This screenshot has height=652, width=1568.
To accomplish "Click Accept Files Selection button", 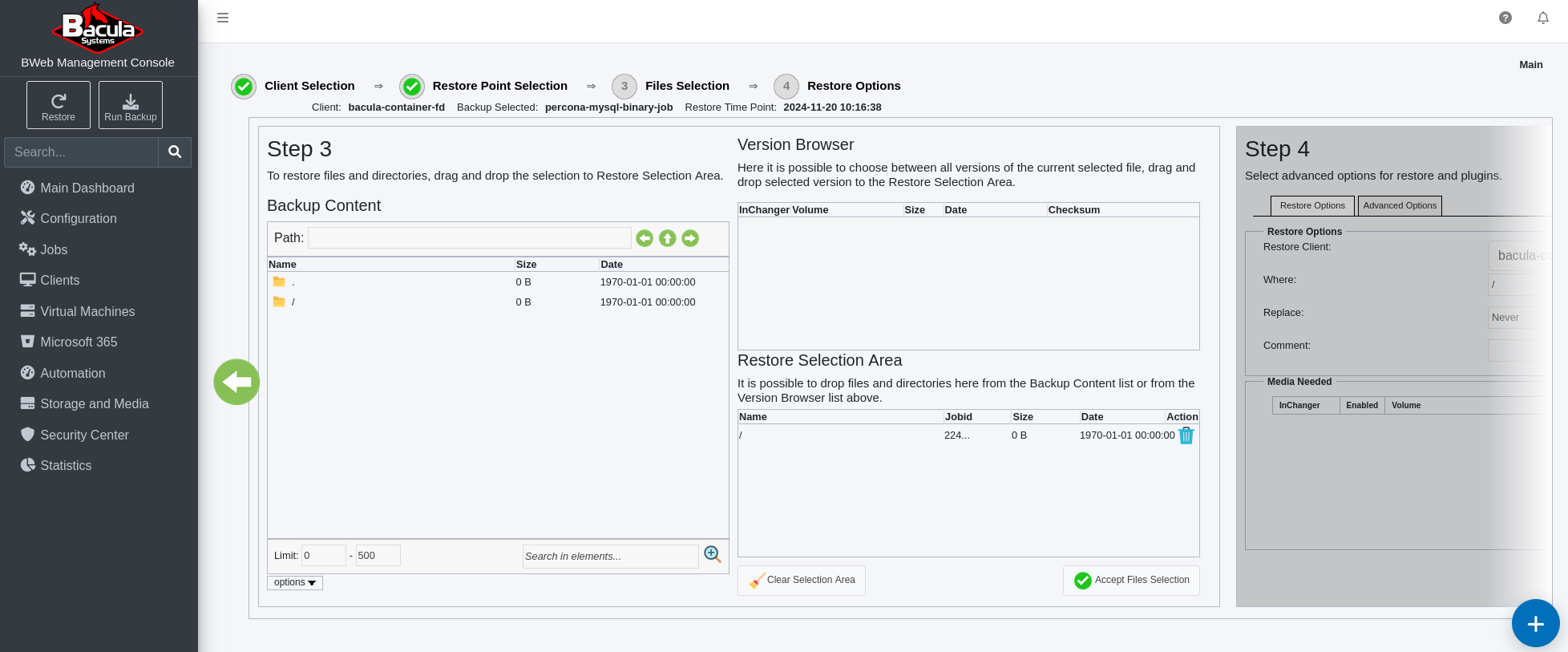I will (1131, 580).
